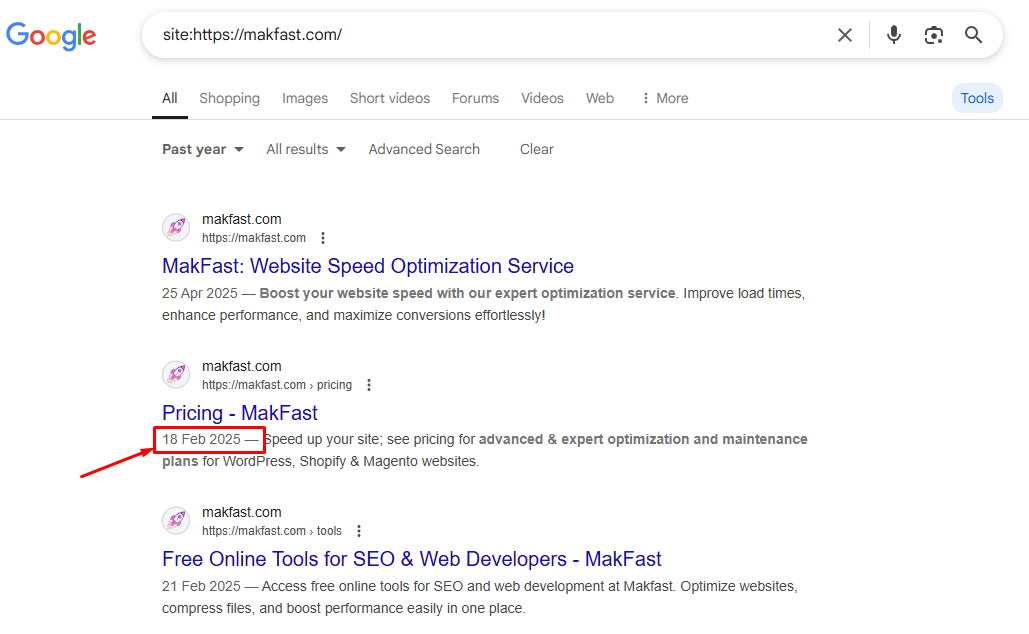1029x634 pixels.
Task: Open Google Lens image search
Action: pos(934,35)
